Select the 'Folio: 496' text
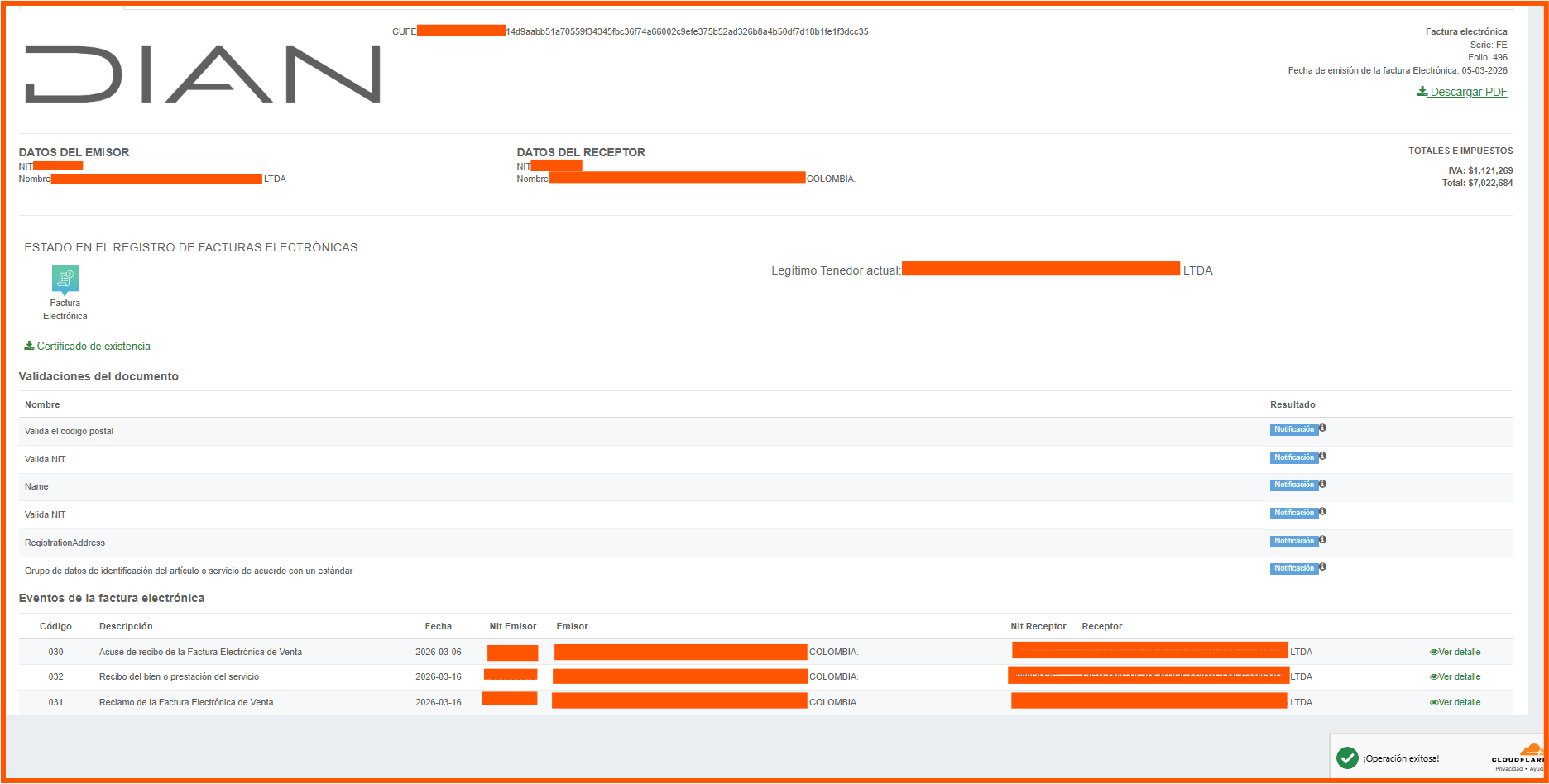Viewport: 1549px width, 784px height. [1488, 58]
